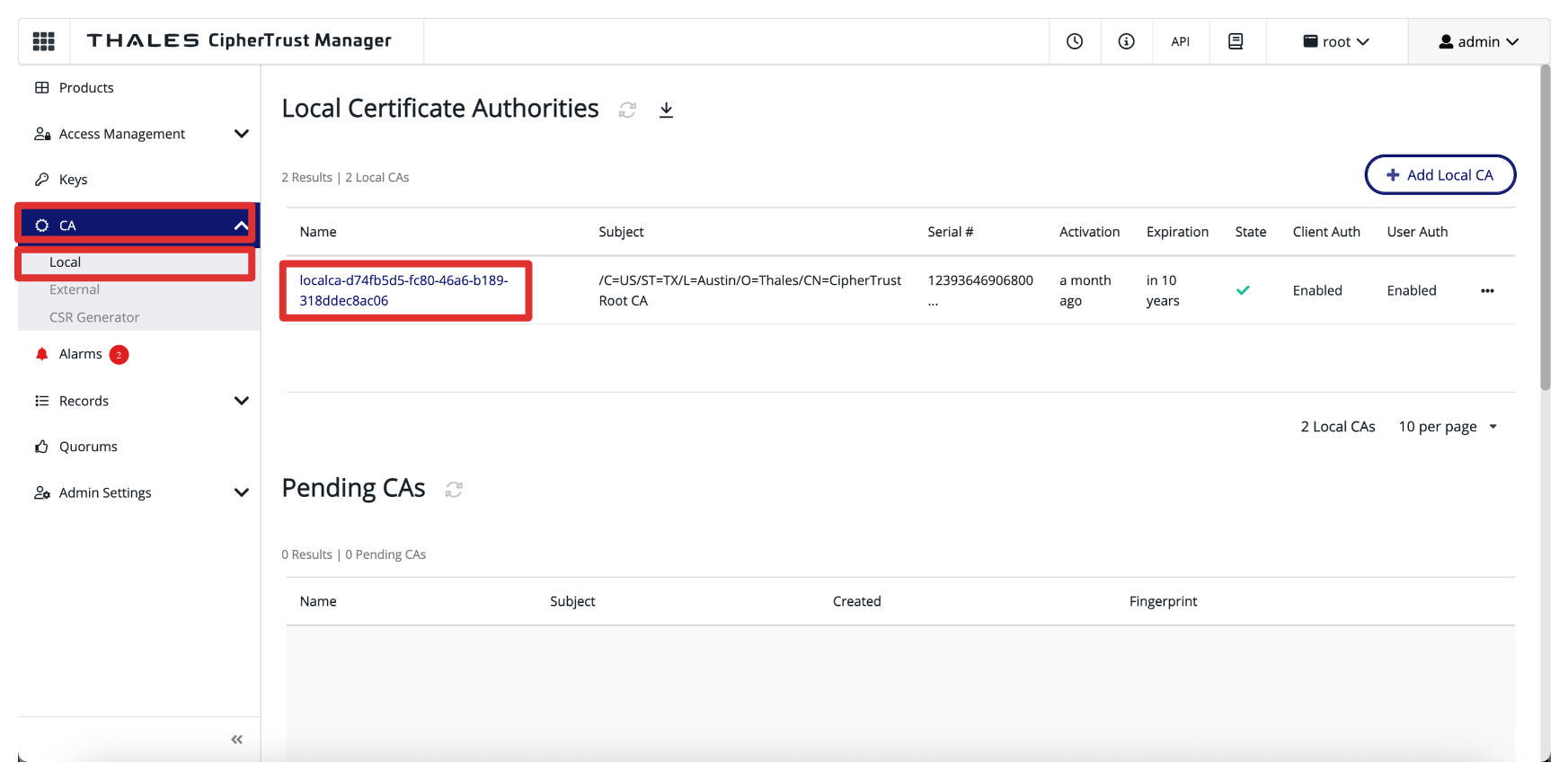Open the API playground button
Viewport: 1568px width, 780px height.
(1180, 41)
